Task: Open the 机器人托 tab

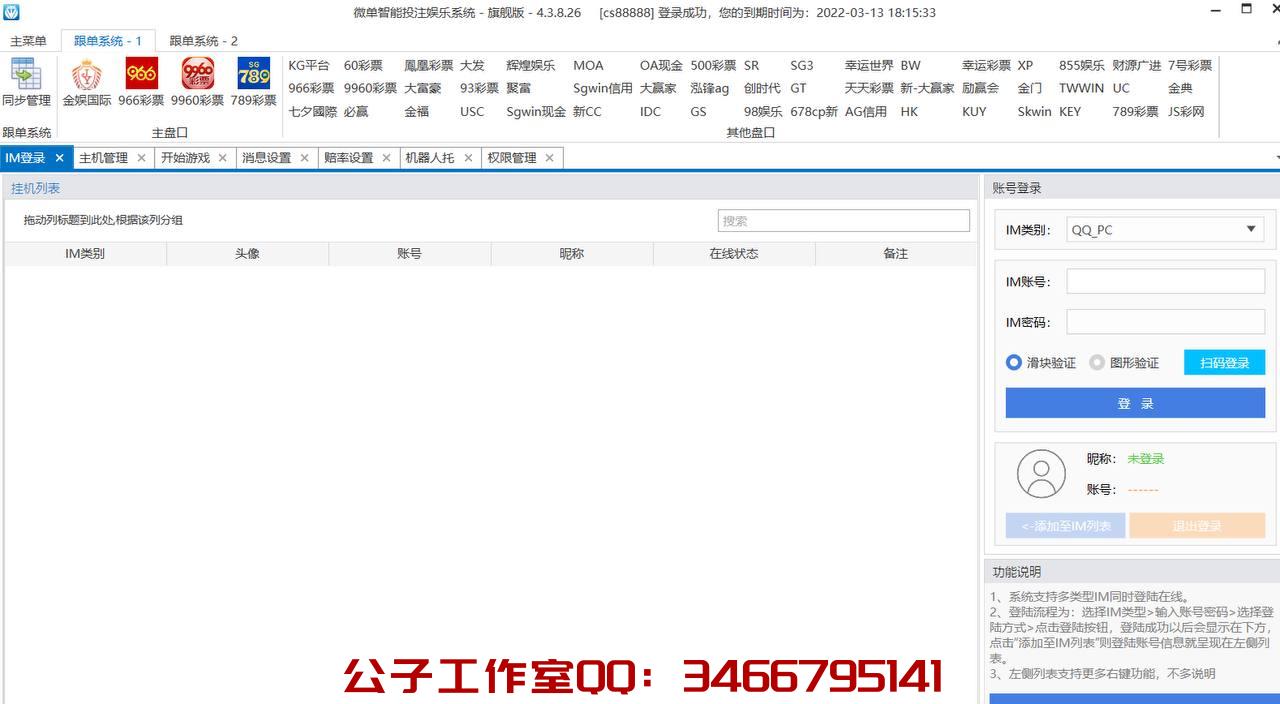Action: [429, 158]
